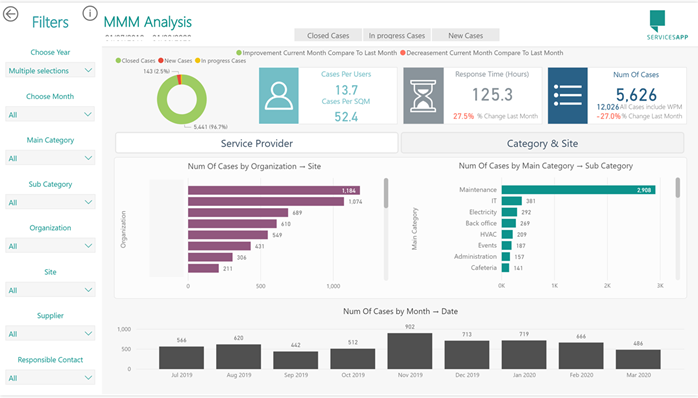The width and height of the screenshot is (698, 398).
Task: Open the Responsible Contact dropdown
Action: click(50, 378)
